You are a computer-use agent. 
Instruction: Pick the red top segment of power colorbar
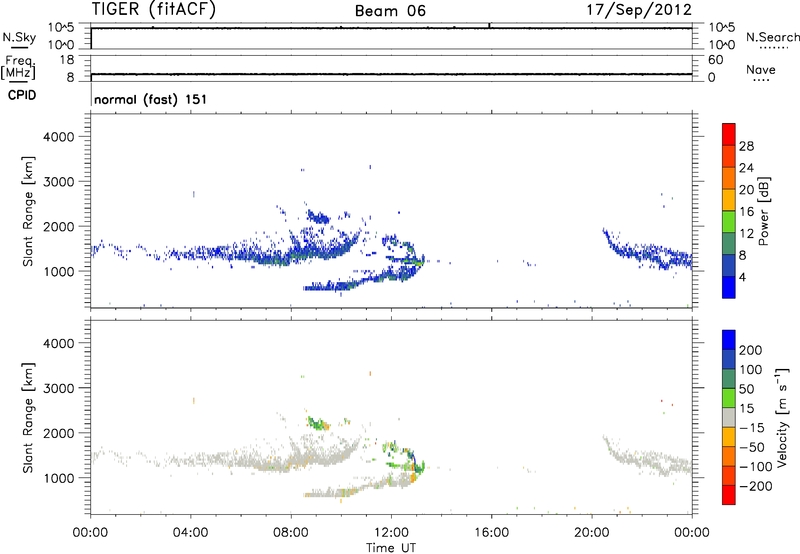(729, 134)
